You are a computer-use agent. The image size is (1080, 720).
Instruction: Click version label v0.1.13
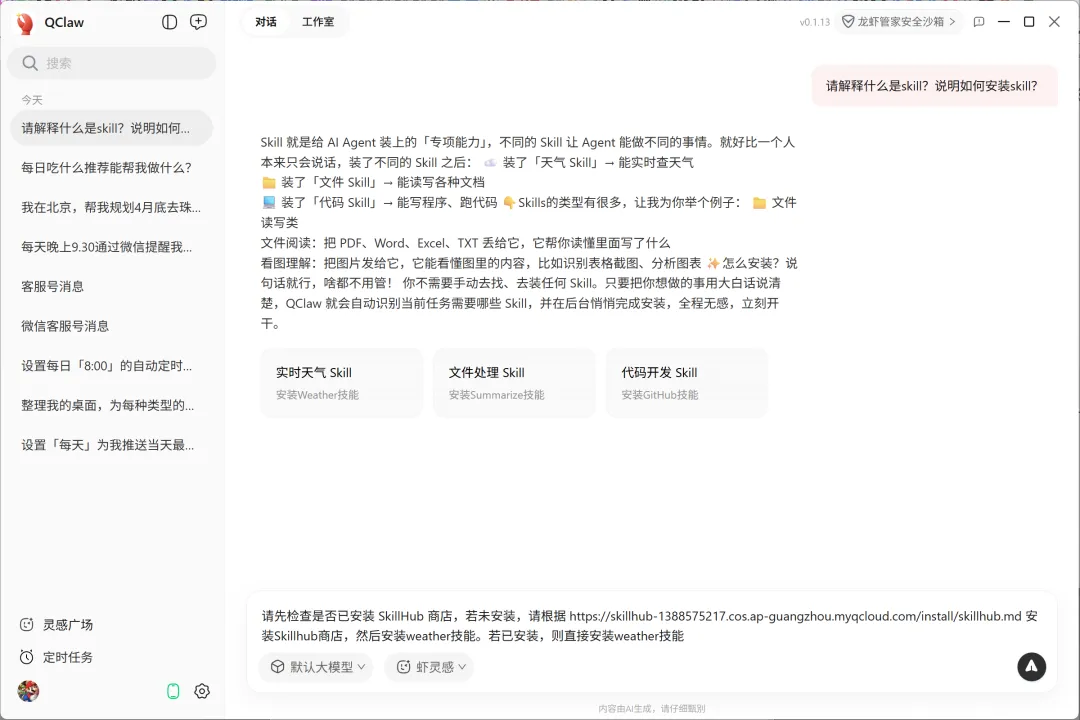(815, 22)
